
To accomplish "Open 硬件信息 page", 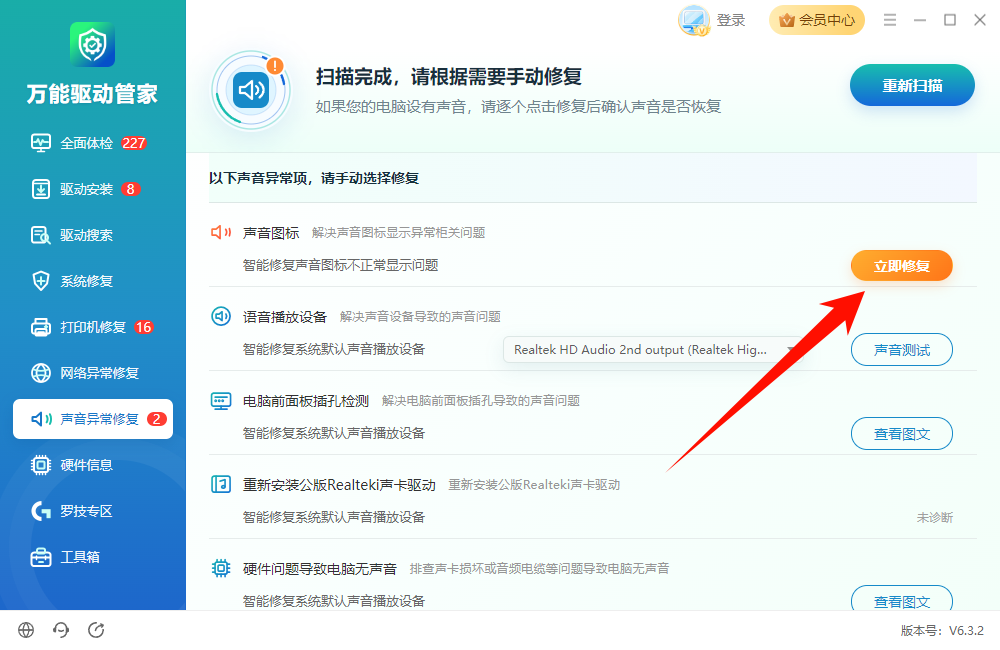I will (71, 465).
